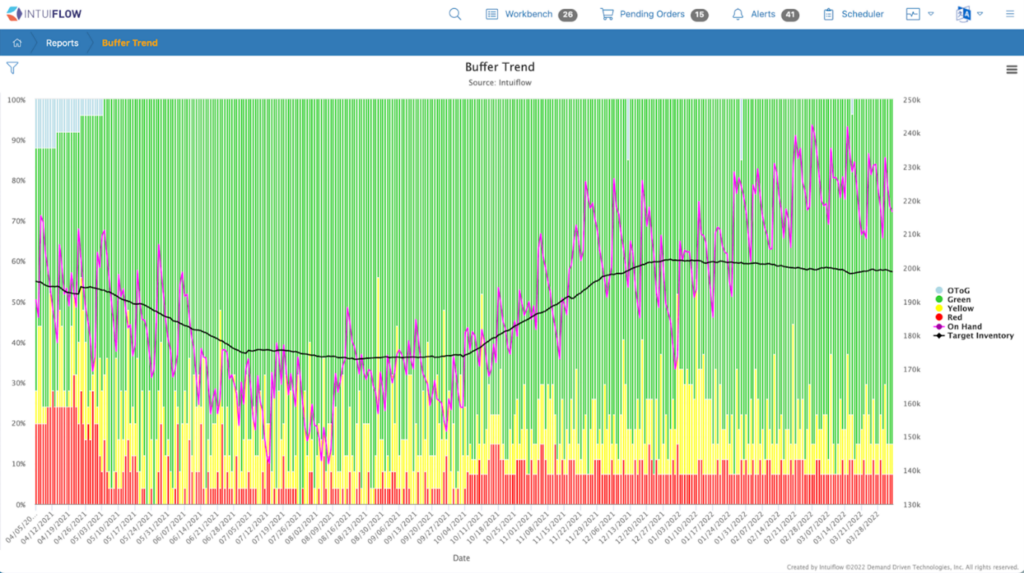Expand the activity monitor dropdown arrow
Viewport: 1024px width, 573px height.
(931, 14)
